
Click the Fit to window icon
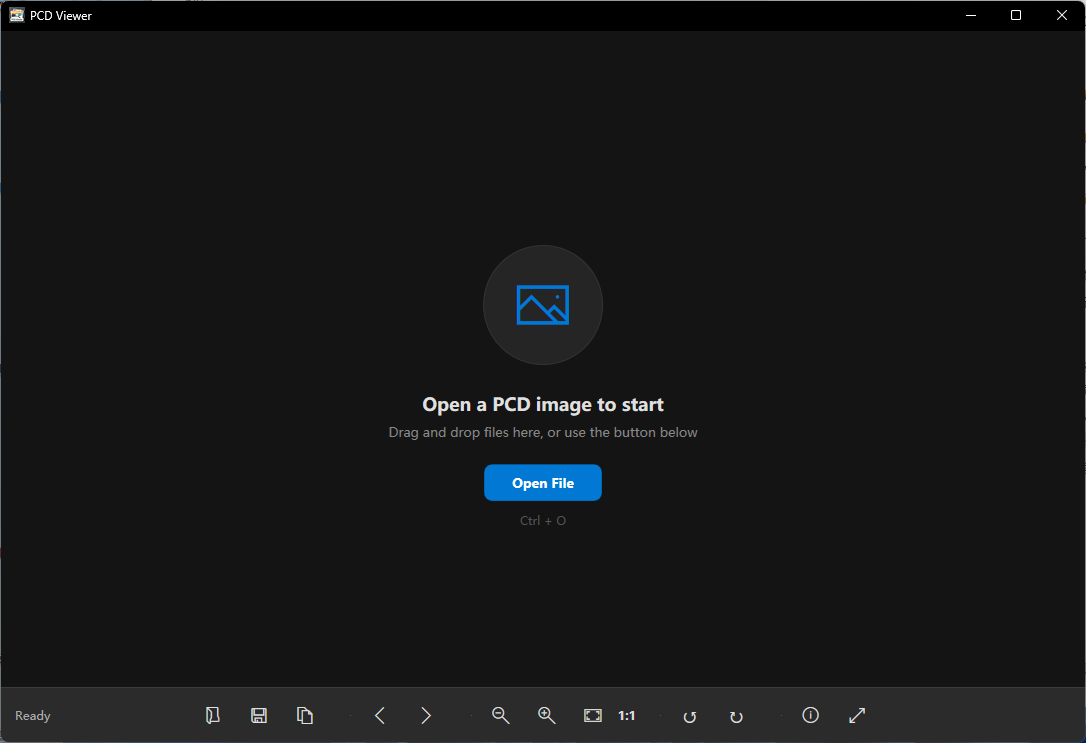coord(593,715)
